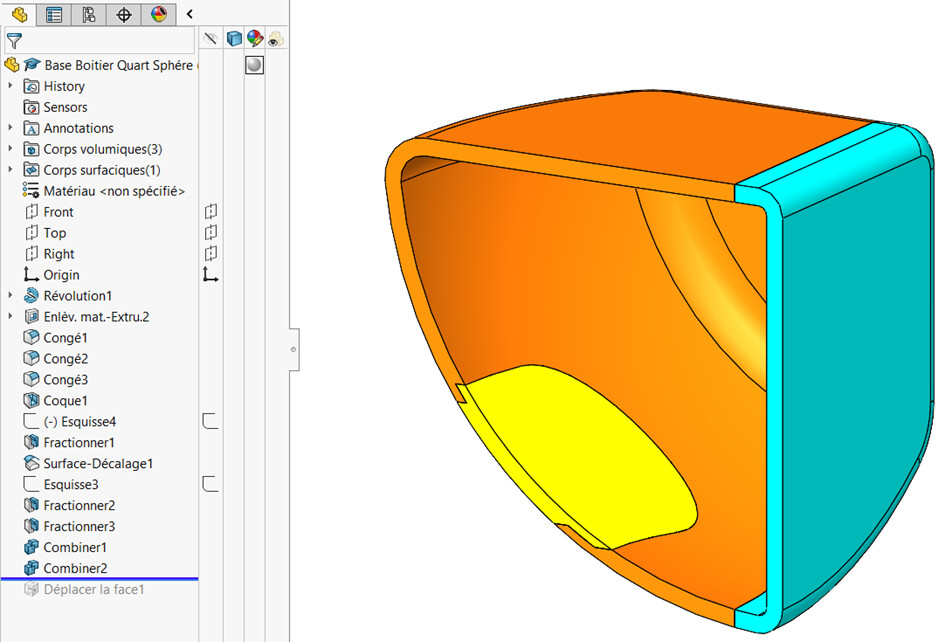Expand the History folder
The image size is (945, 642).
(11, 86)
